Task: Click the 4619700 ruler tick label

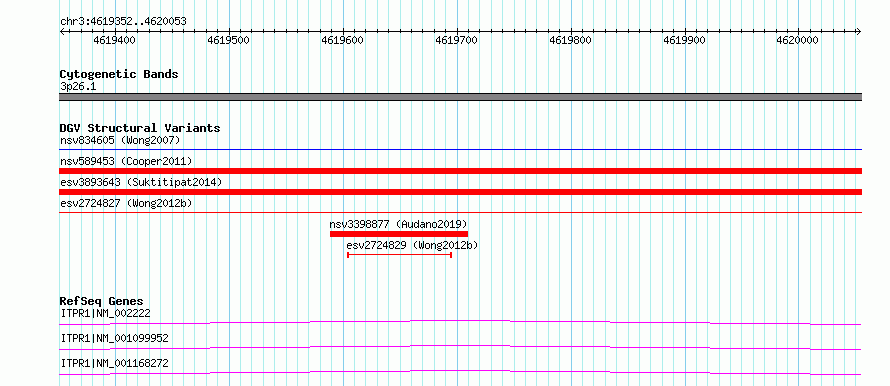Action: point(456,40)
